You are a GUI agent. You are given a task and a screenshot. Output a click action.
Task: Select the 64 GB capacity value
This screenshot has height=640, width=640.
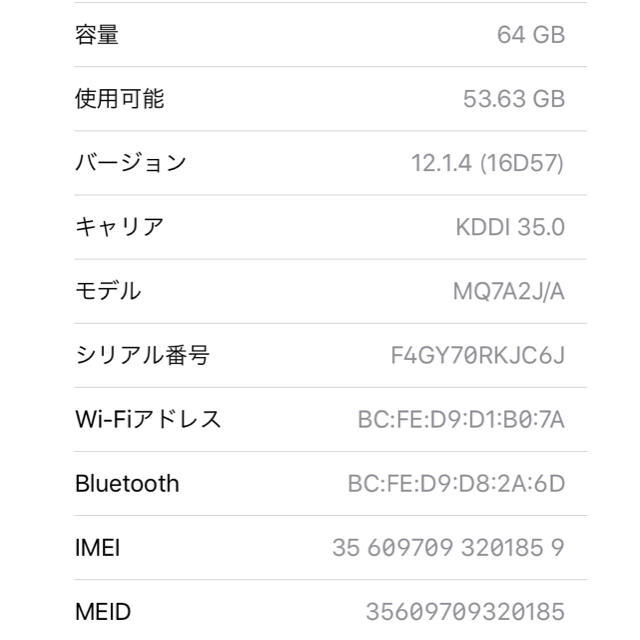click(531, 35)
